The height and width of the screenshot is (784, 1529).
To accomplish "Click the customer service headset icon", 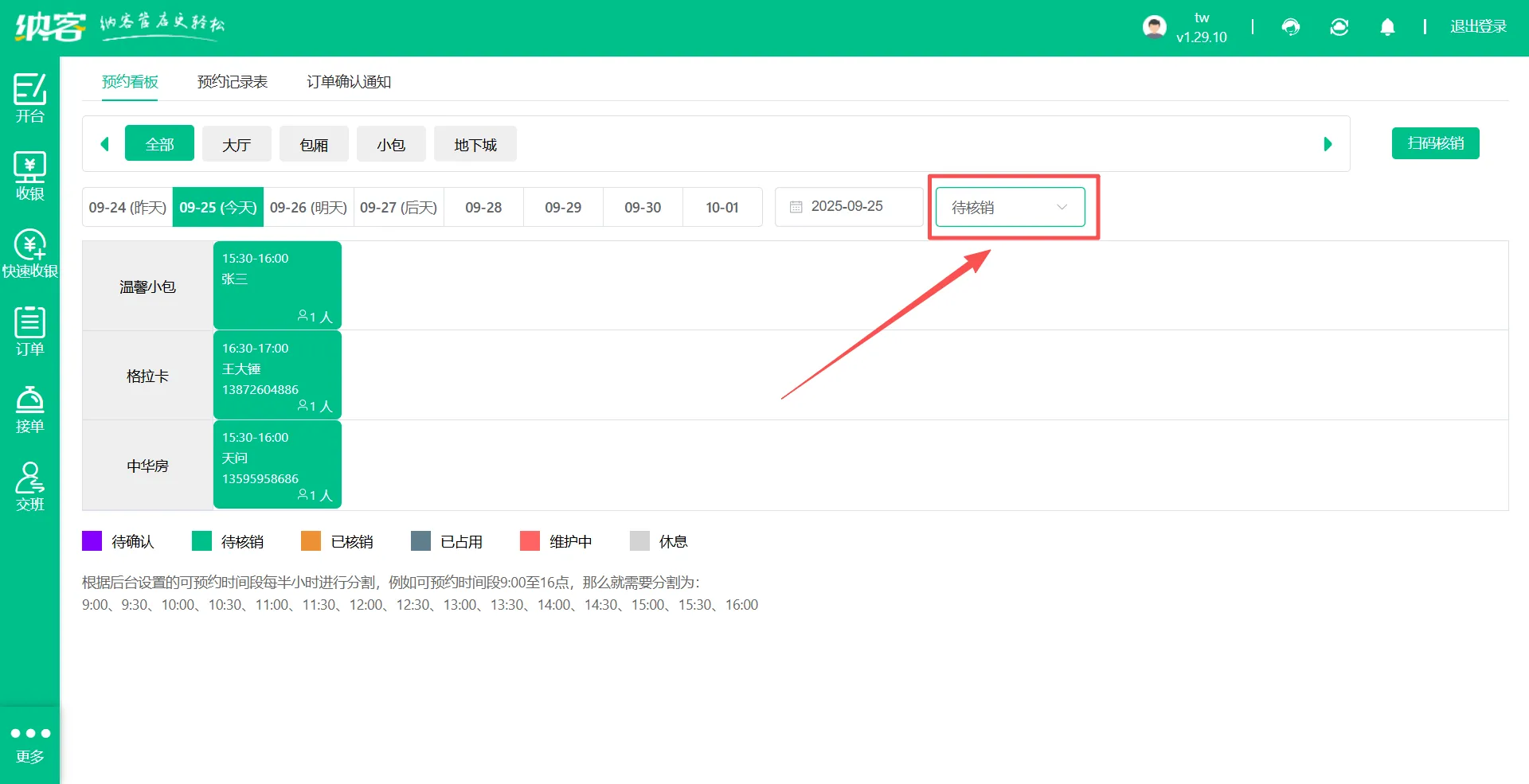I will [1291, 27].
